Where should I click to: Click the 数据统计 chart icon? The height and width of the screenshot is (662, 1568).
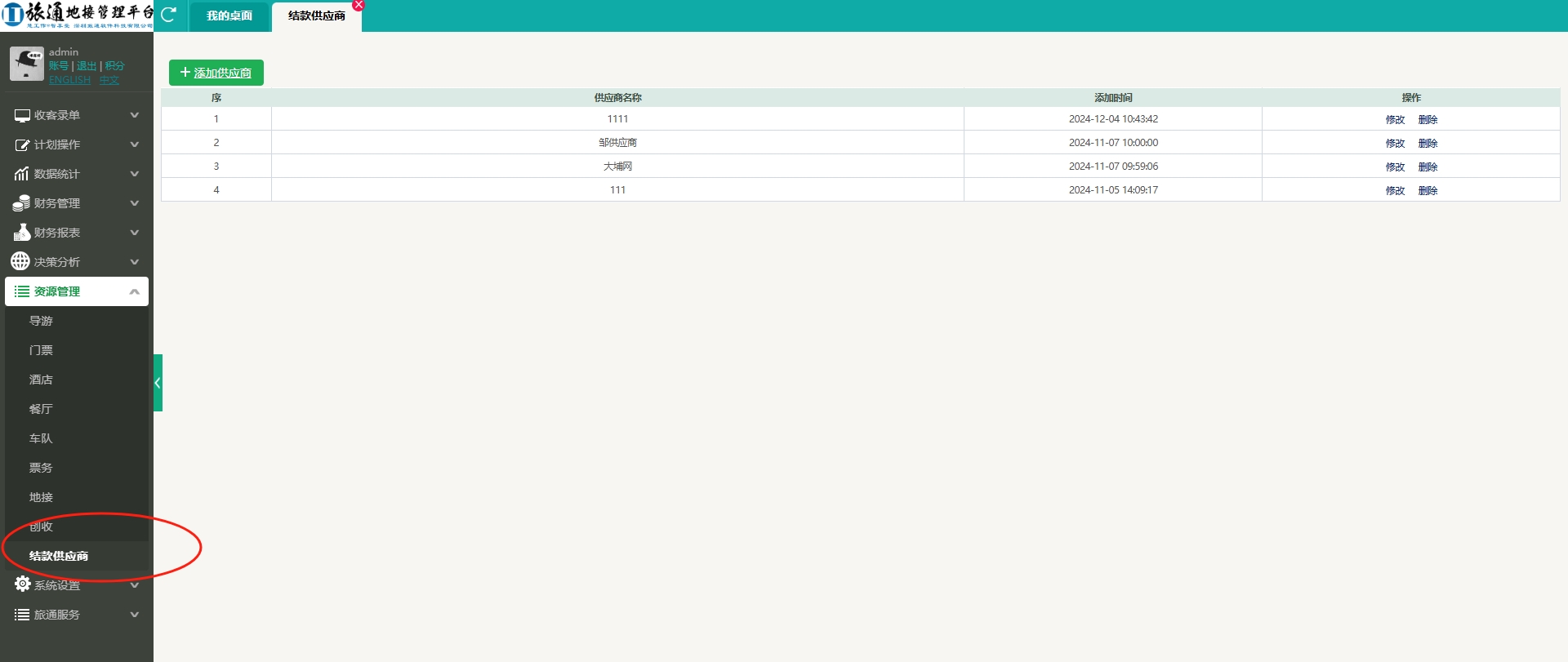coord(21,174)
